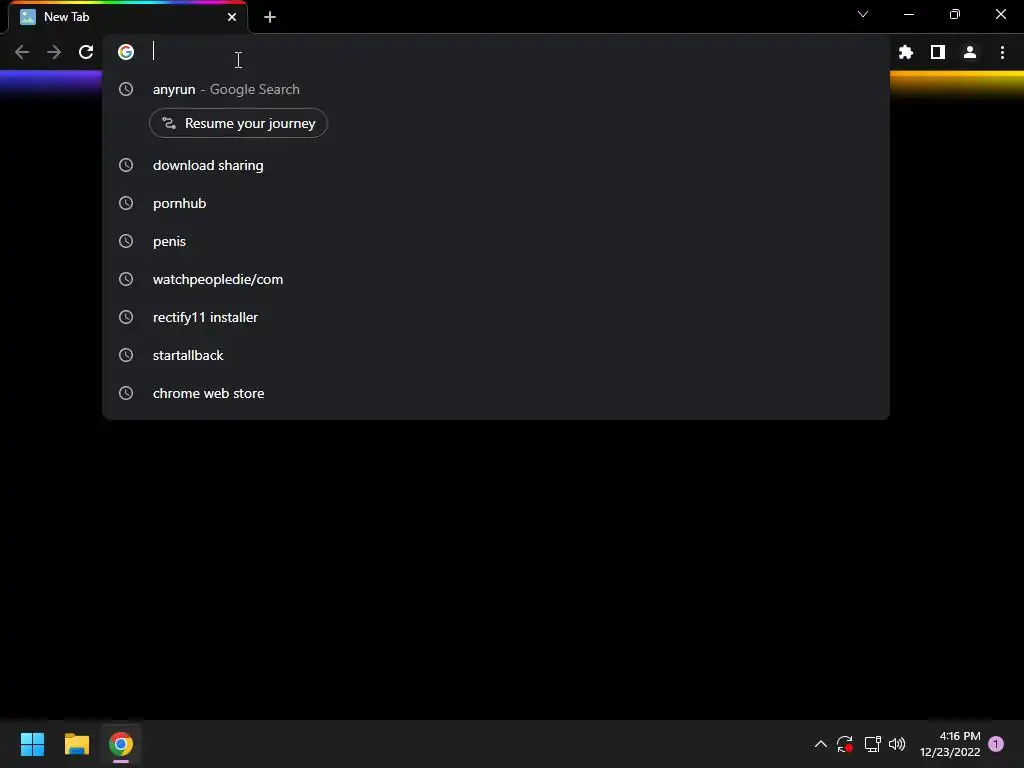Screen dimensions: 1024x768
Task: Open the Extensions puzzle icon
Action: 906,52
